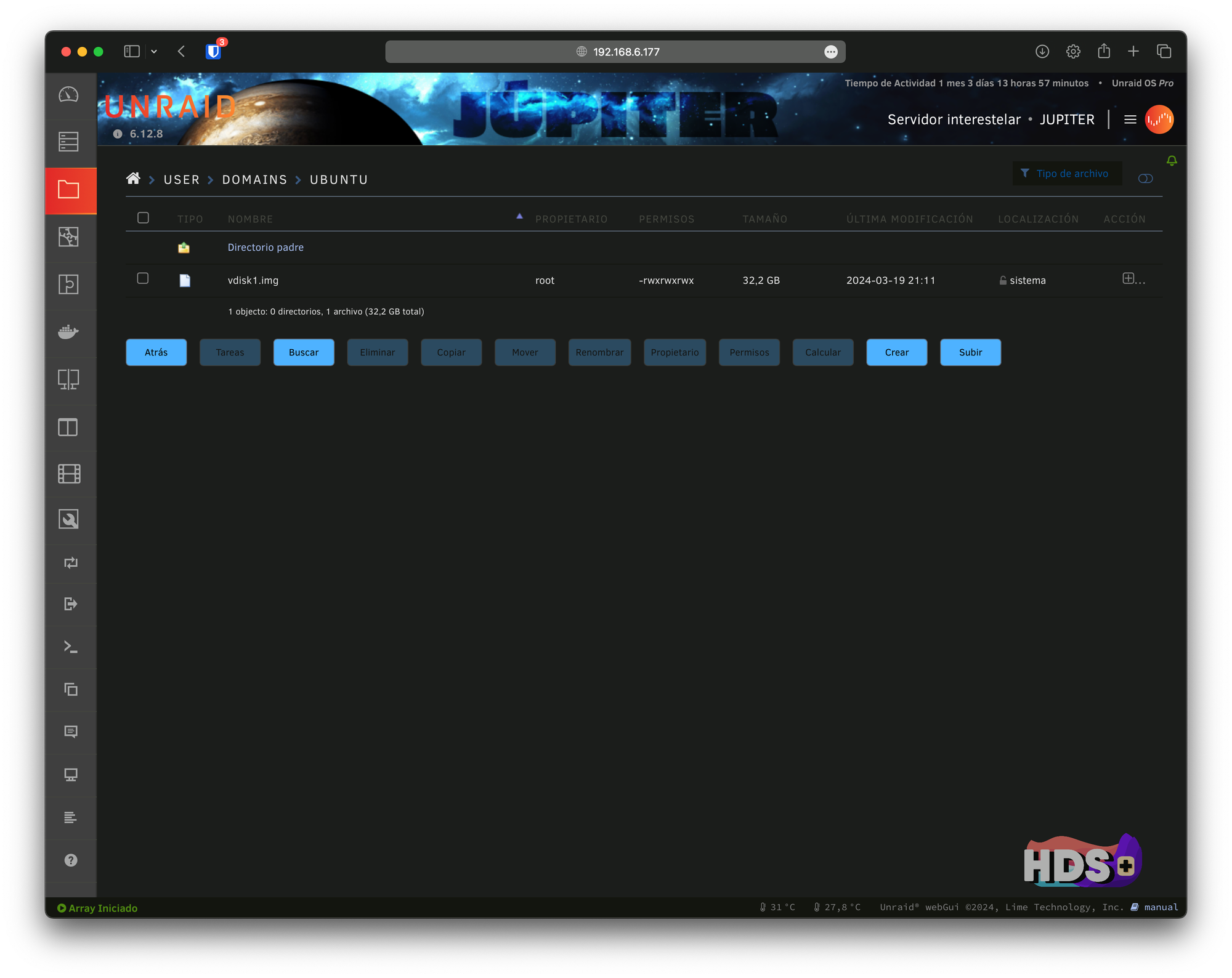
Task: Open the manual link in footer
Action: click(x=1161, y=907)
